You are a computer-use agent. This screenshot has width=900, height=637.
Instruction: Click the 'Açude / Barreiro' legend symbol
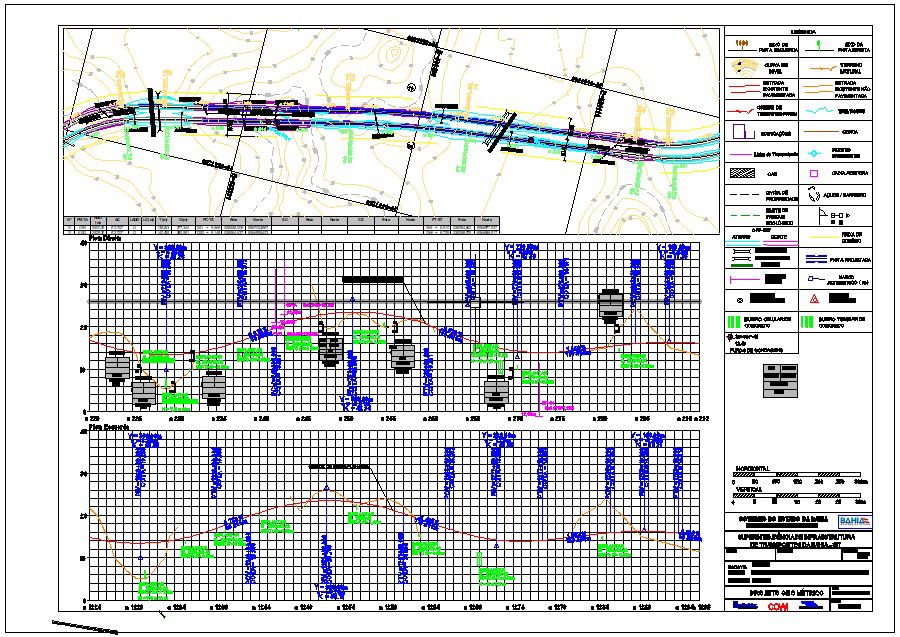coord(815,192)
